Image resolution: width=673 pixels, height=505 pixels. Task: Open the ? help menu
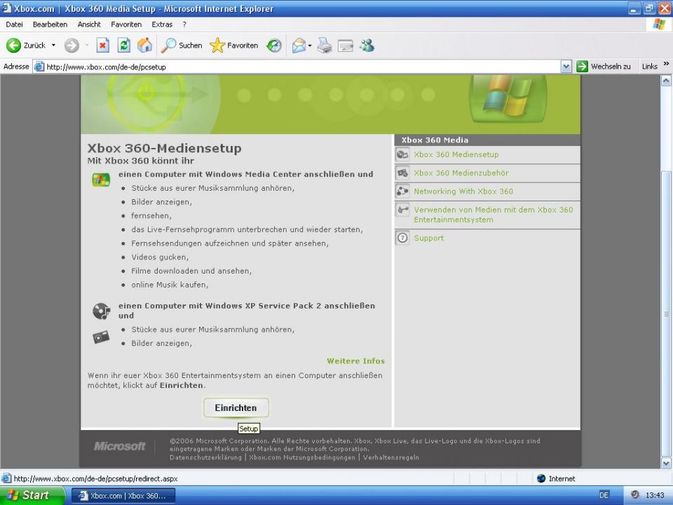pyautogui.click(x=185, y=24)
